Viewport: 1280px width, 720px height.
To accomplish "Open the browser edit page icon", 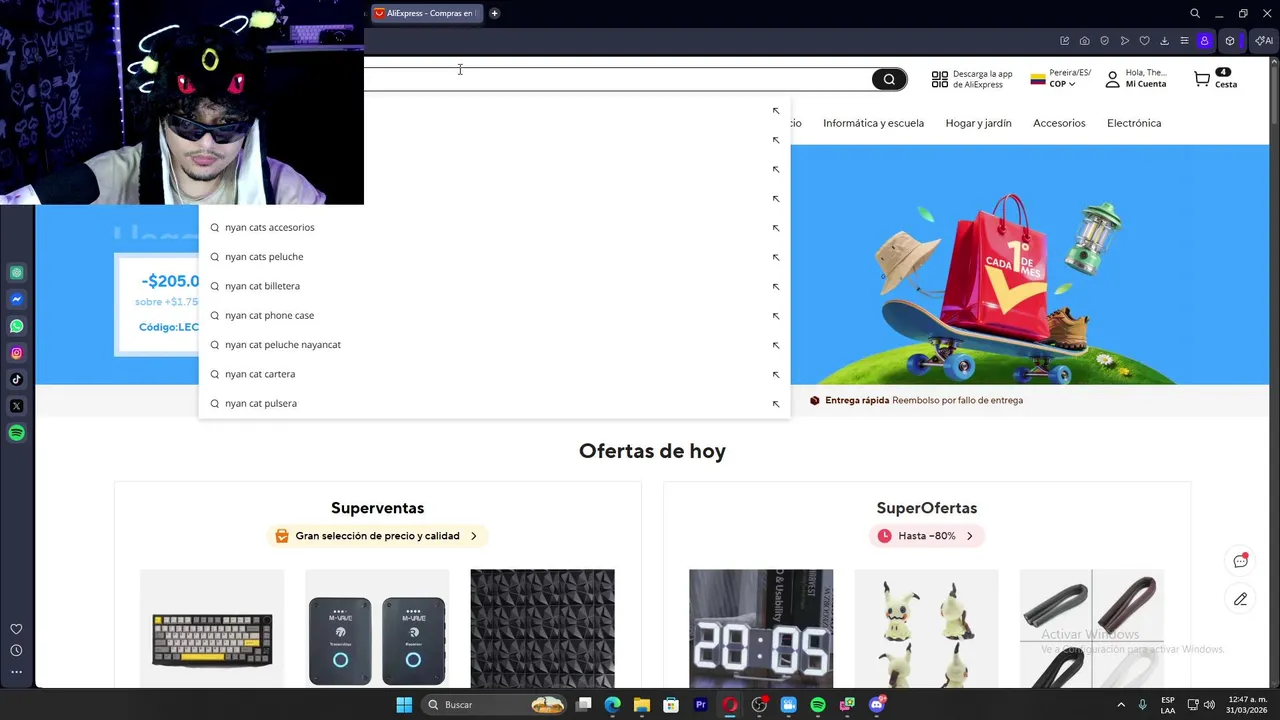I will coord(1064,41).
